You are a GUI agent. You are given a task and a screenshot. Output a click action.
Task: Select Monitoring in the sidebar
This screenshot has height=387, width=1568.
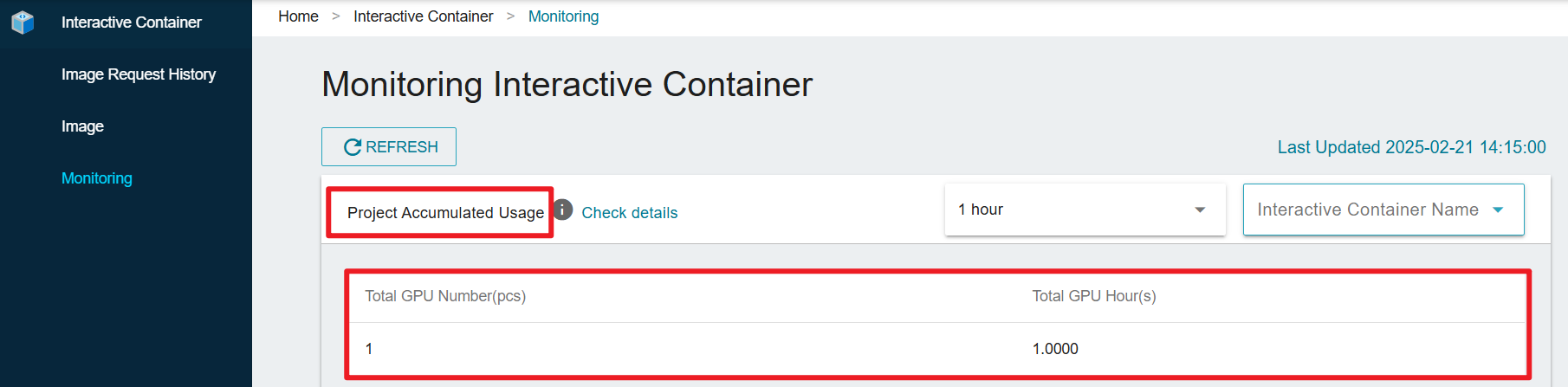[x=97, y=178]
